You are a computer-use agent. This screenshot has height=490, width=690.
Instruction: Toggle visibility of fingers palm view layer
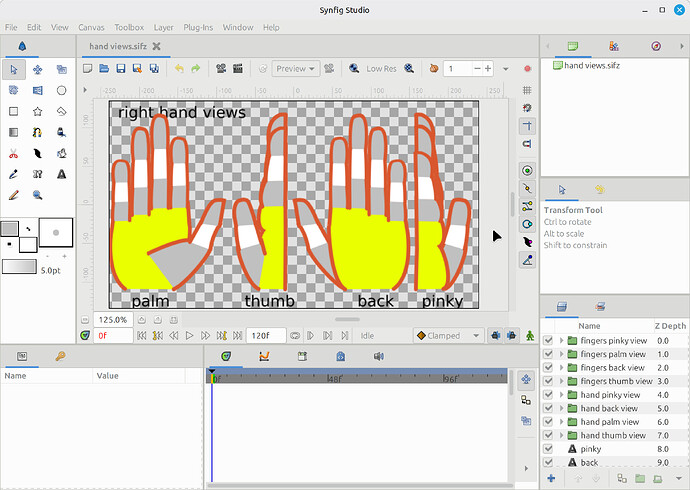coord(548,354)
